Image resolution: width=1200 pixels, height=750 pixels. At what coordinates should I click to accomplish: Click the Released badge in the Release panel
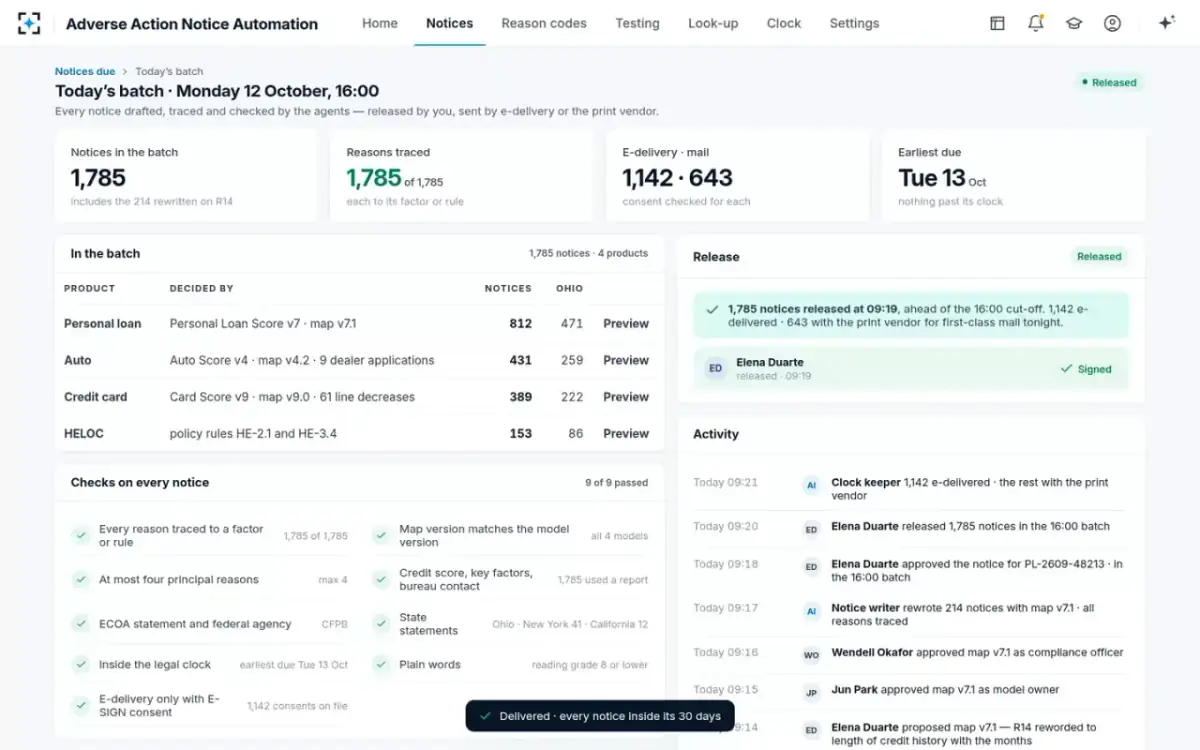pyautogui.click(x=1099, y=257)
